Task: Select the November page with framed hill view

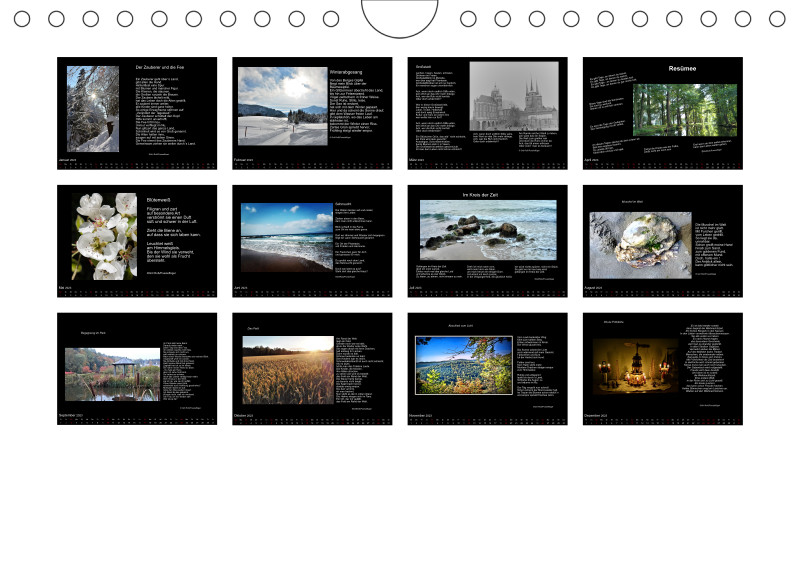Action: (x=487, y=369)
